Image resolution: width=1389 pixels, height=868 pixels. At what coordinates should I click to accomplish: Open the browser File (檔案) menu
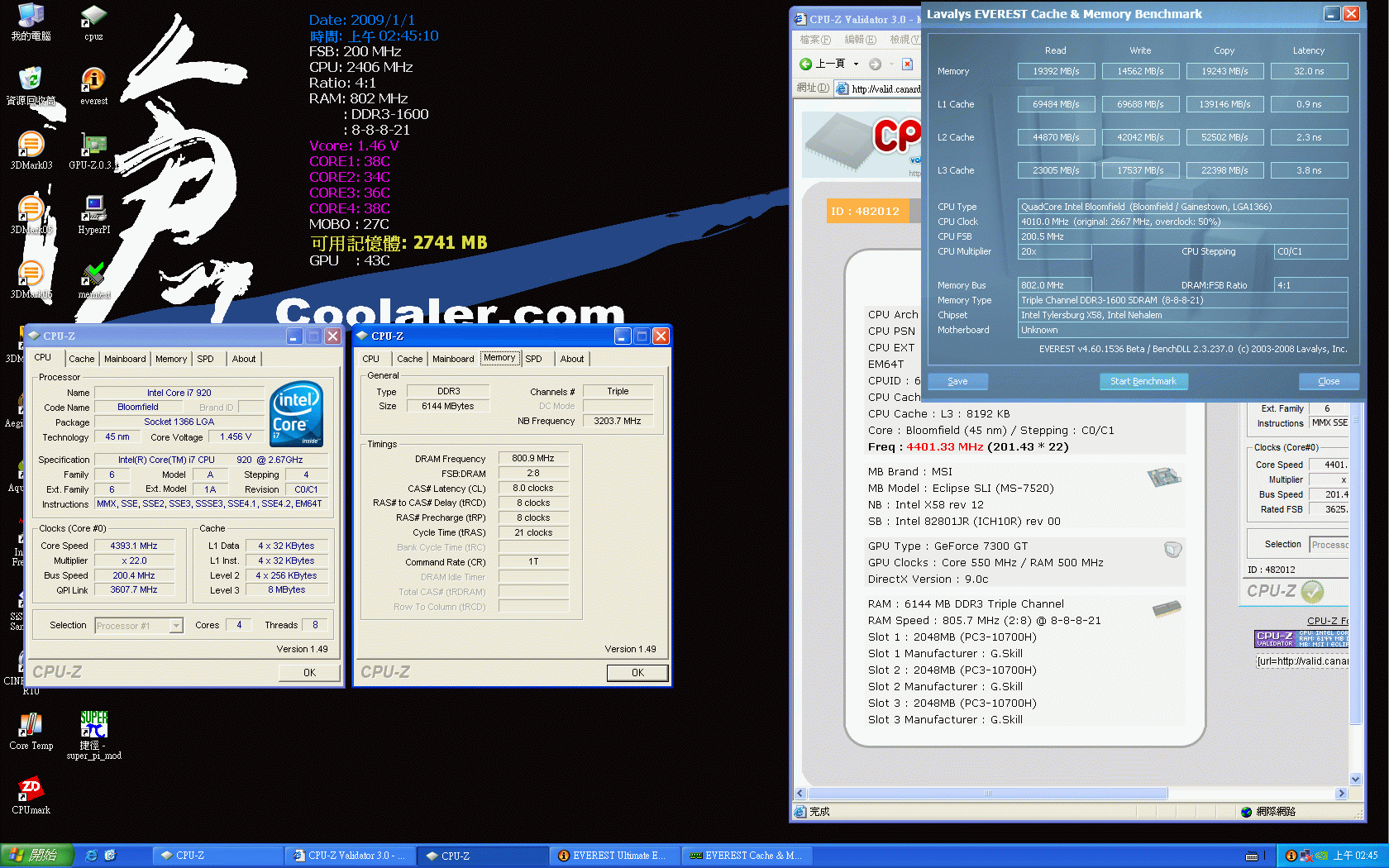815,40
